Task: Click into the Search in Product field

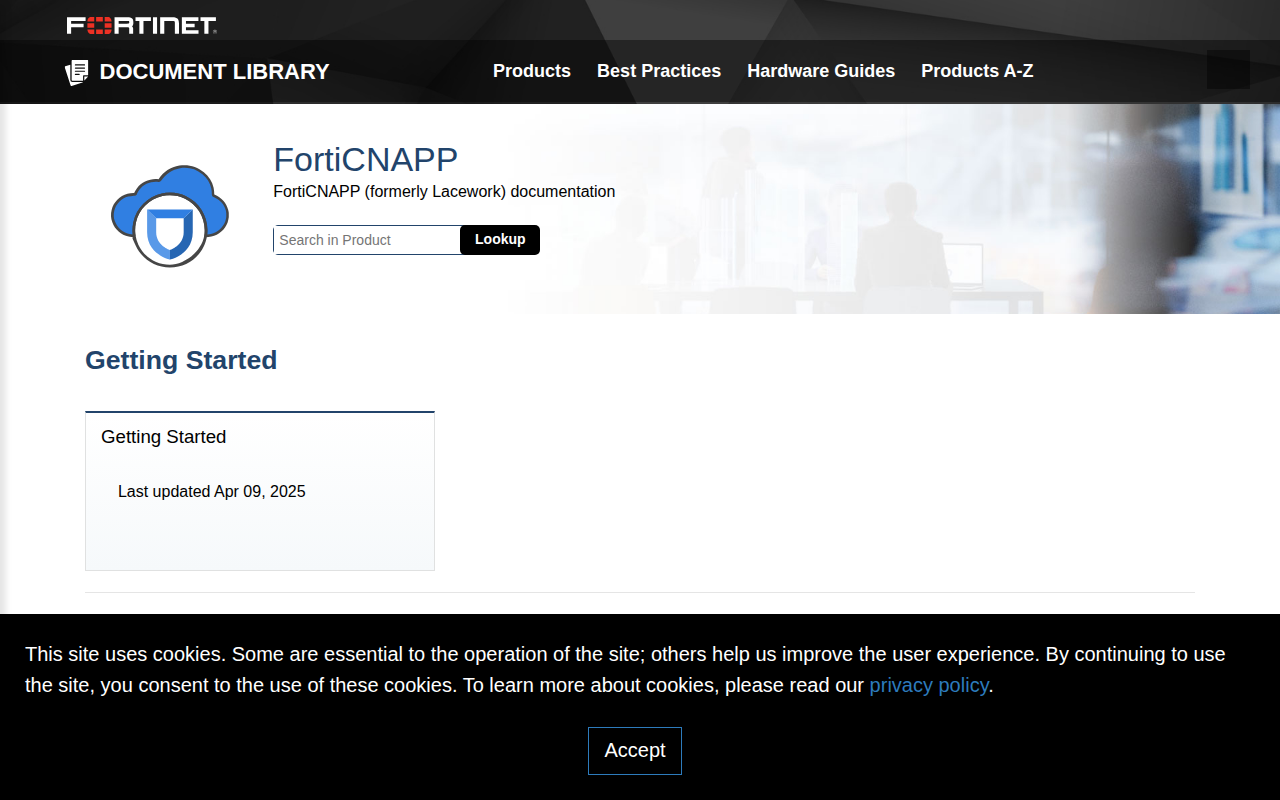Action: click(x=367, y=240)
